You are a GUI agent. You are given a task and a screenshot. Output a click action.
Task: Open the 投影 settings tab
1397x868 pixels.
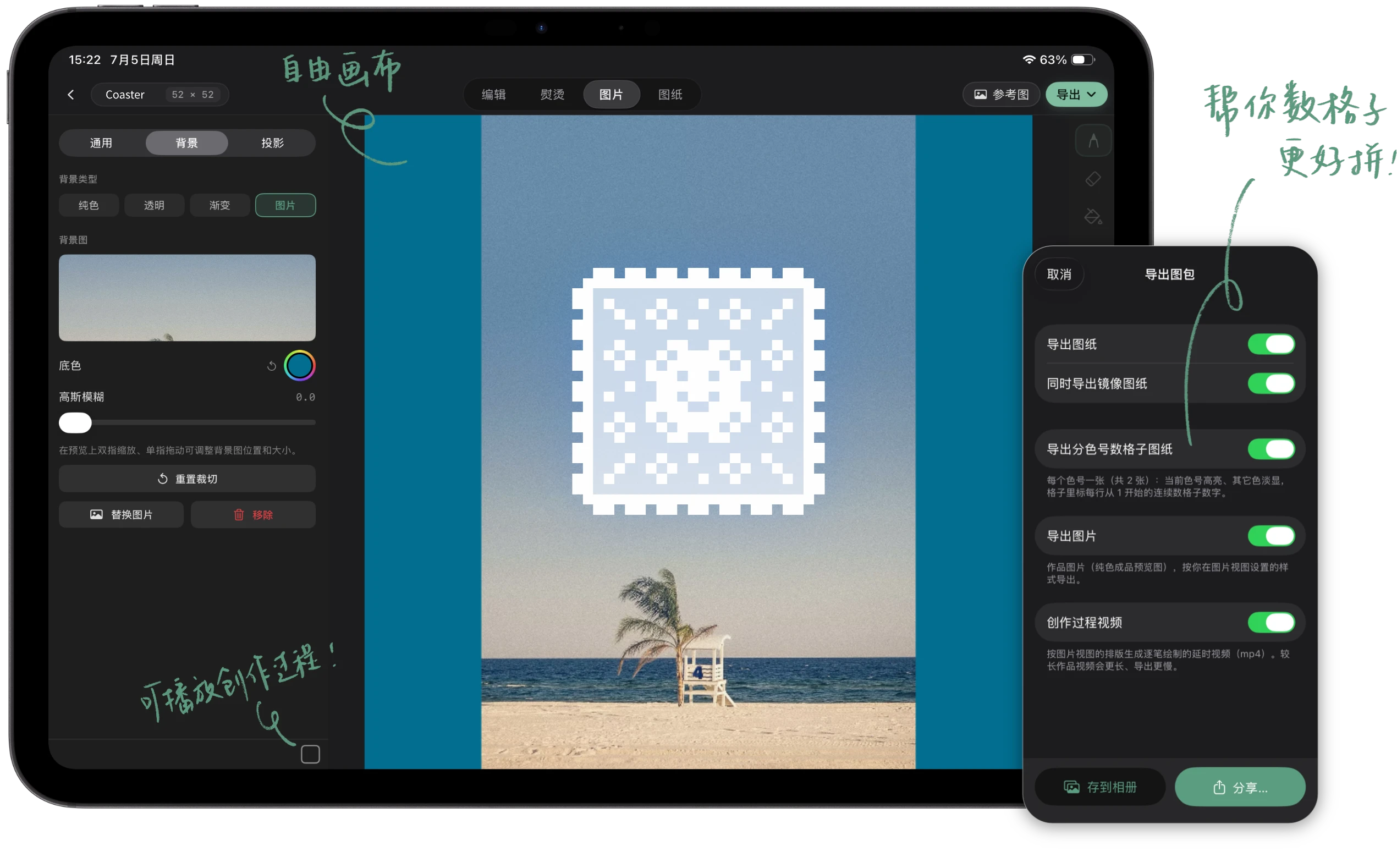pos(273,143)
